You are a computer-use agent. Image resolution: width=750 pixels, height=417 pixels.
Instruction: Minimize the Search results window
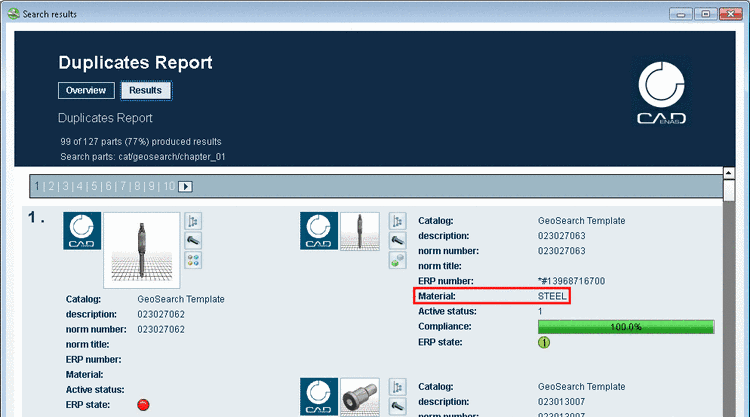coord(681,14)
